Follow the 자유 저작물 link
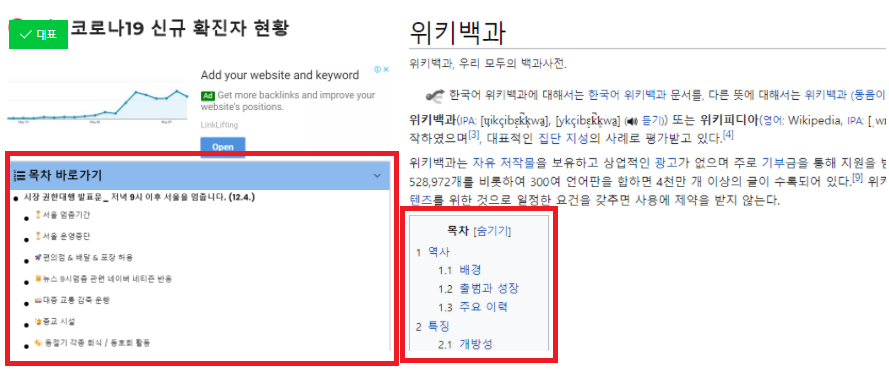This screenshot has height=370, width=889. [503, 164]
